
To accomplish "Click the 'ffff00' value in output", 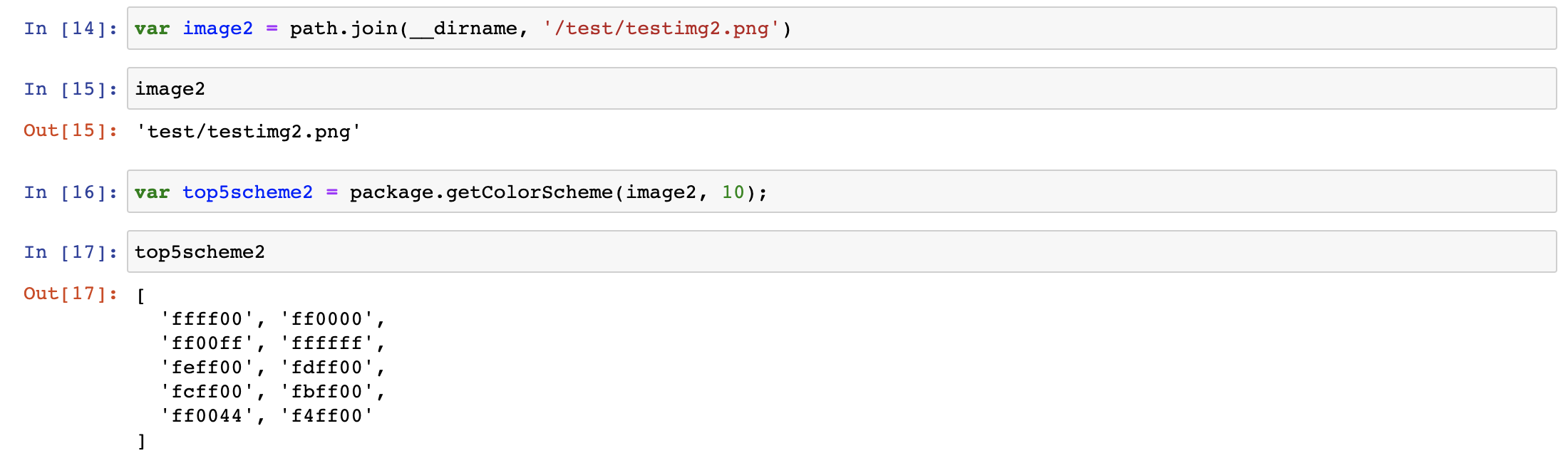I will (x=207, y=319).
